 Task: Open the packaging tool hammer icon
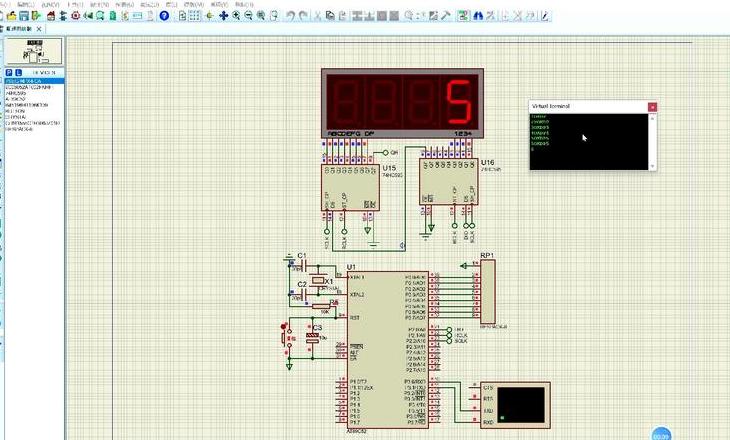click(x=446, y=16)
